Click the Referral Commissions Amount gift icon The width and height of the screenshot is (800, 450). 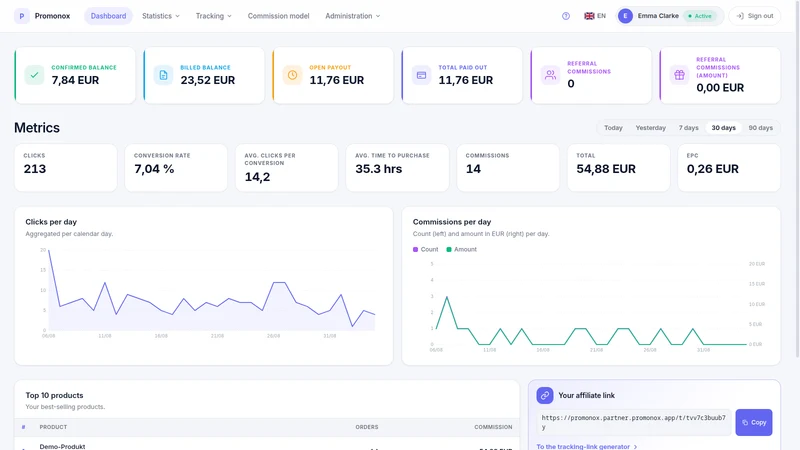680,75
